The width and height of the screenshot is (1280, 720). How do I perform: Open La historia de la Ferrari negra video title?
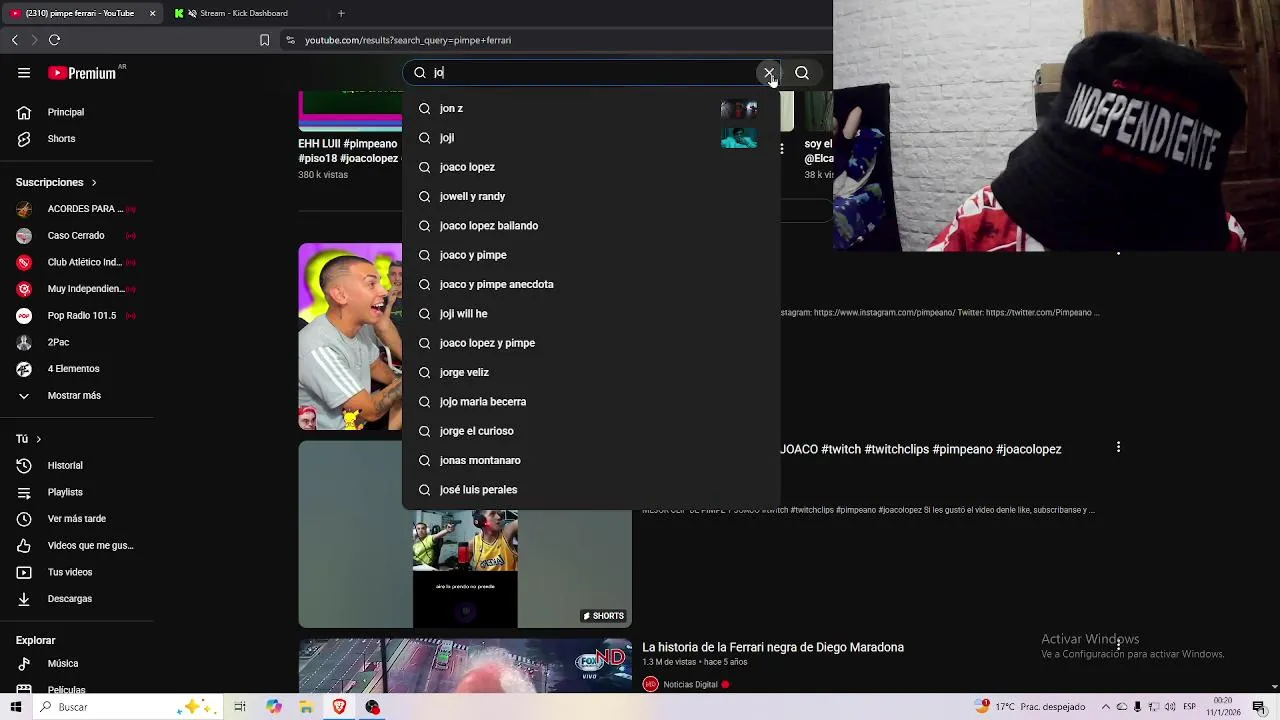tap(773, 647)
